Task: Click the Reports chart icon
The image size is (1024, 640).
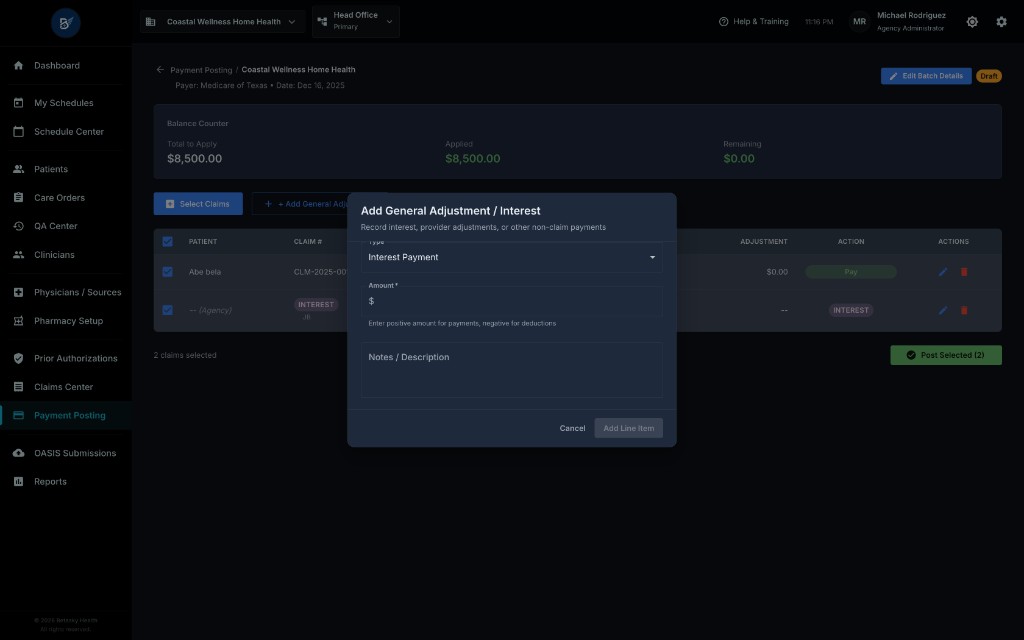Action: pyautogui.click(x=18, y=481)
